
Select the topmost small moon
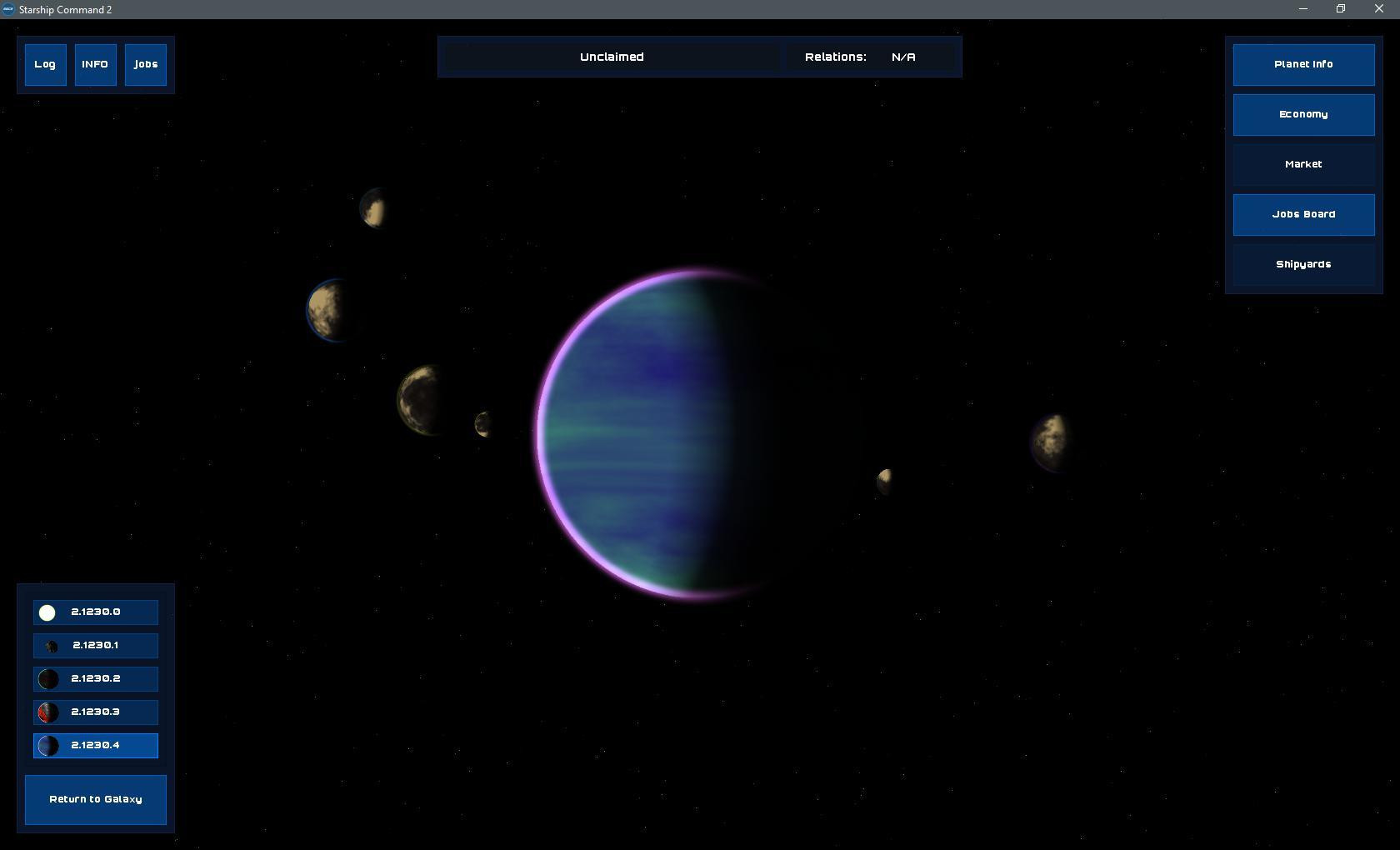[374, 207]
